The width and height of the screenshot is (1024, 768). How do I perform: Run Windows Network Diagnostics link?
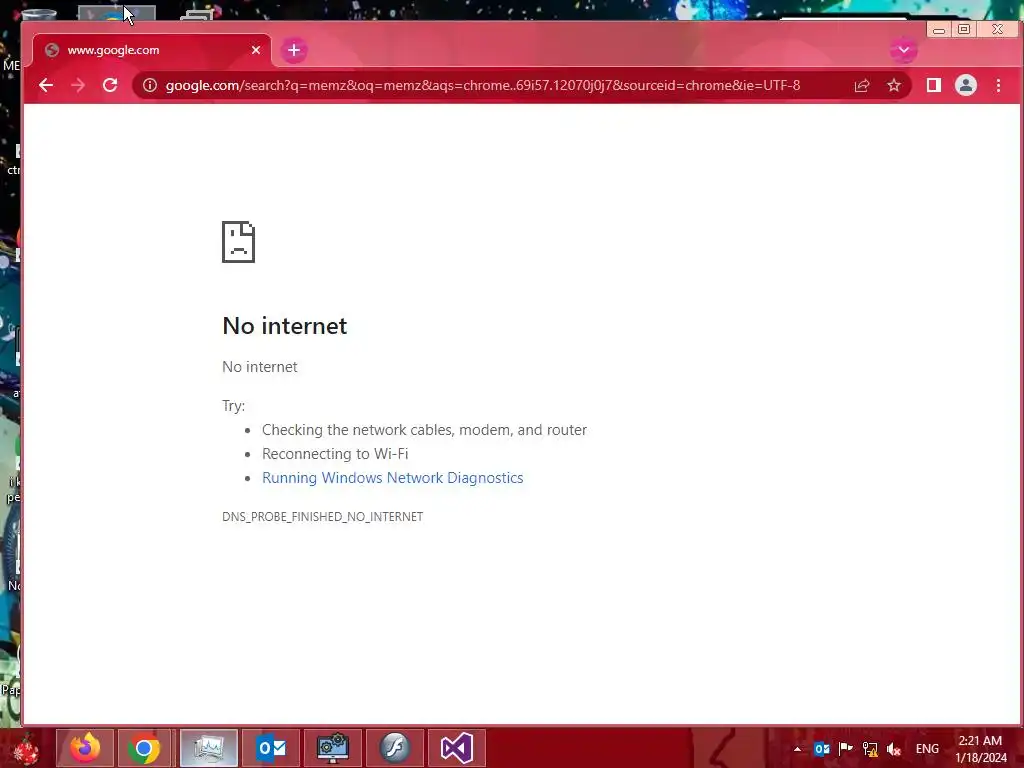pos(392,478)
